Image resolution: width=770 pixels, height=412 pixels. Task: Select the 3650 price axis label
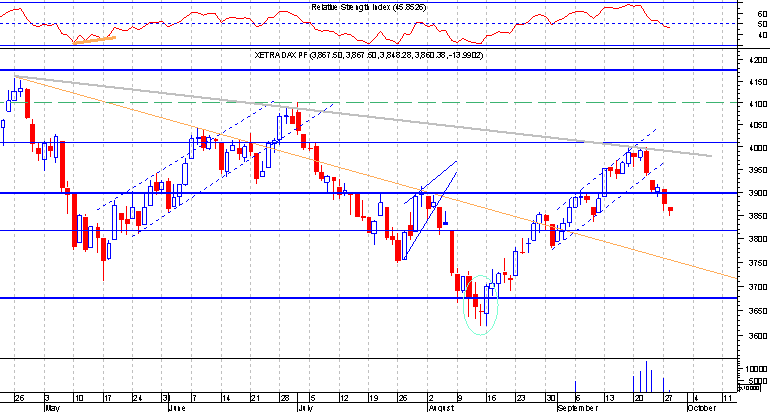(x=758, y=311)
